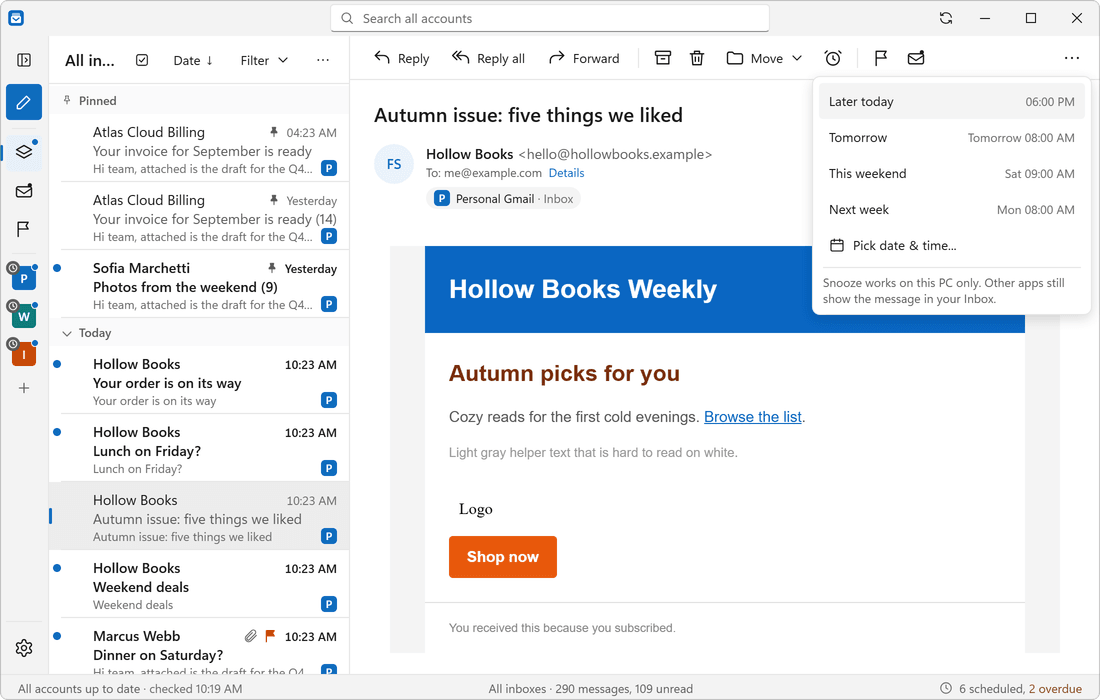The width and height of the screenshot is (1100, 700).
Task: Click the app logo in title bar
Action: (x=16, y=18)
